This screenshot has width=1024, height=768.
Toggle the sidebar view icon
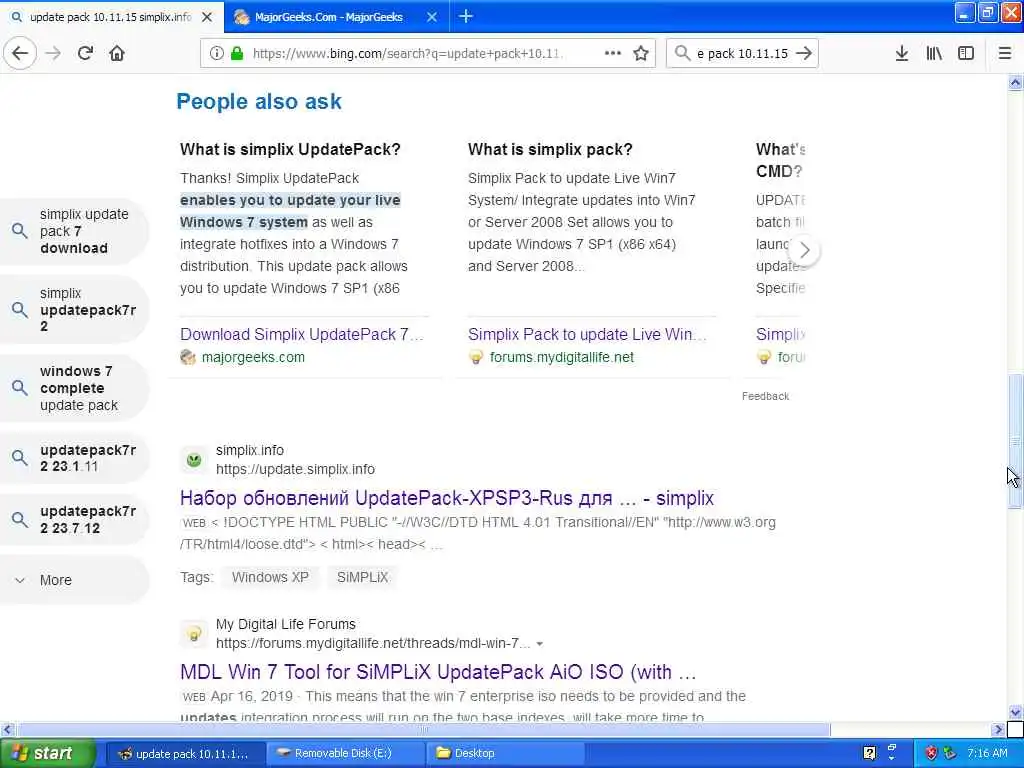(x=966, y=54)
